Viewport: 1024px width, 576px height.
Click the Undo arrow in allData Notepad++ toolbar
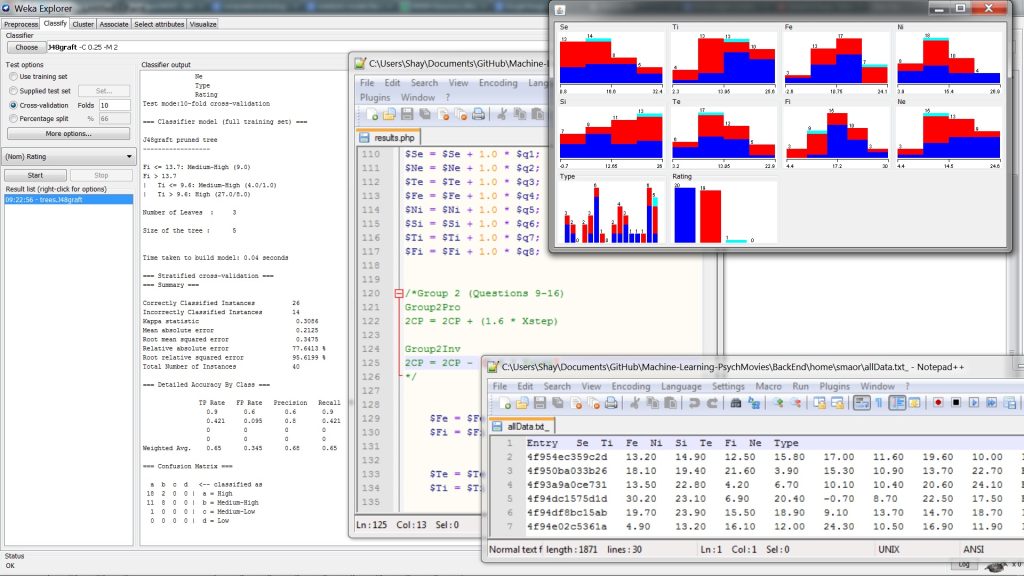point(692,403)
